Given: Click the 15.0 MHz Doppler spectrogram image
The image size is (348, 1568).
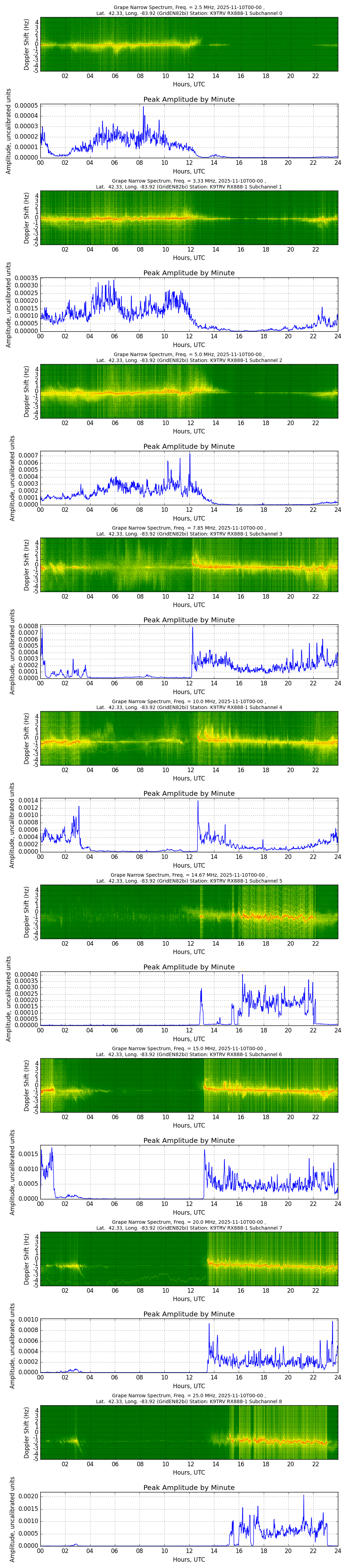Looking at the screenshot, I should (x=189, y=1085).
